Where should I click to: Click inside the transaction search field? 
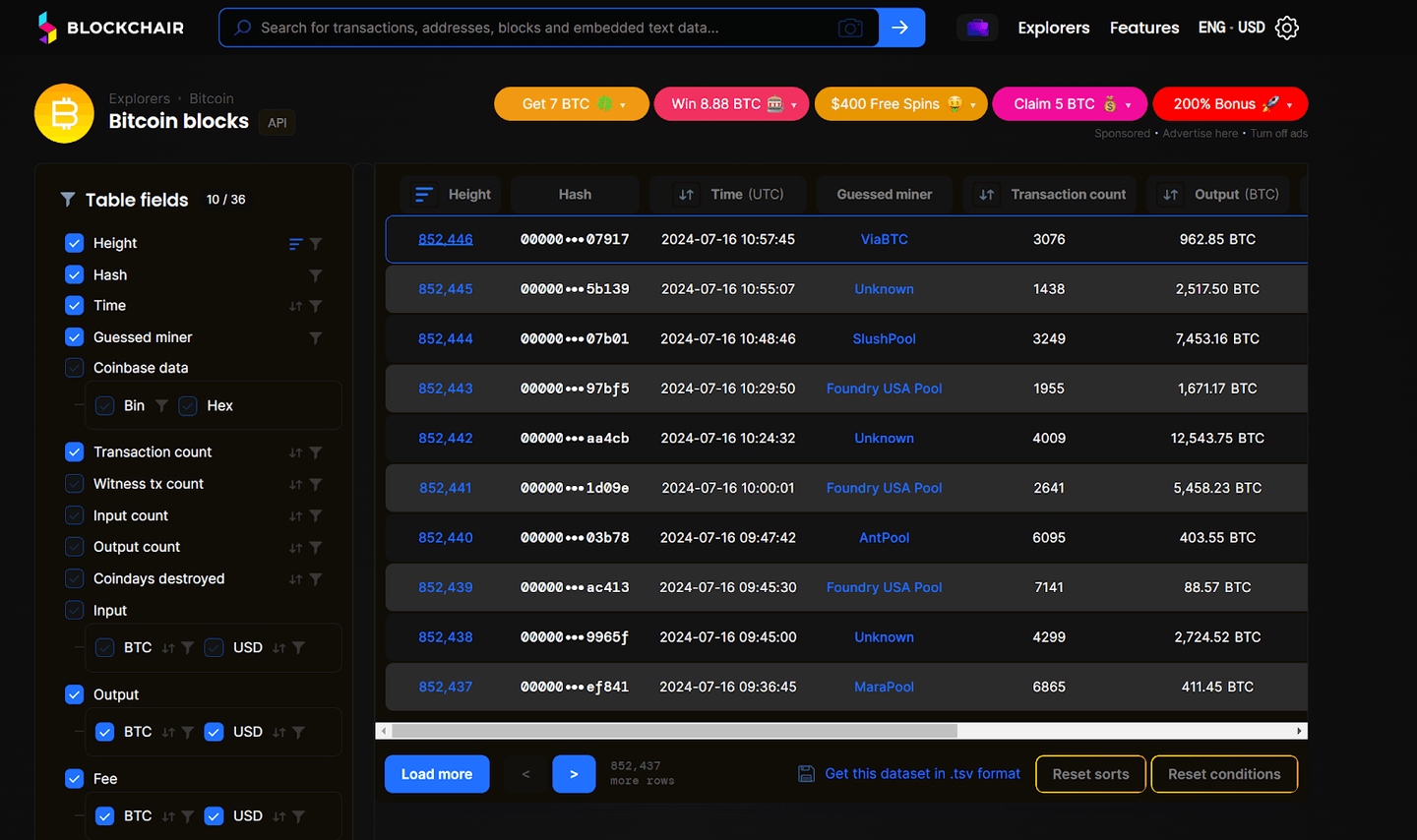pyautogui.click(x=541, y=28)
